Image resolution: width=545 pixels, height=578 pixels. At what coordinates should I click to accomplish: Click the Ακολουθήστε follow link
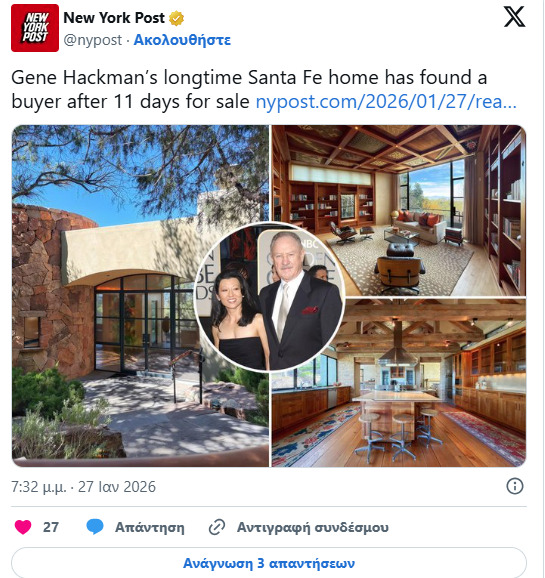click(x=182, y=40)
